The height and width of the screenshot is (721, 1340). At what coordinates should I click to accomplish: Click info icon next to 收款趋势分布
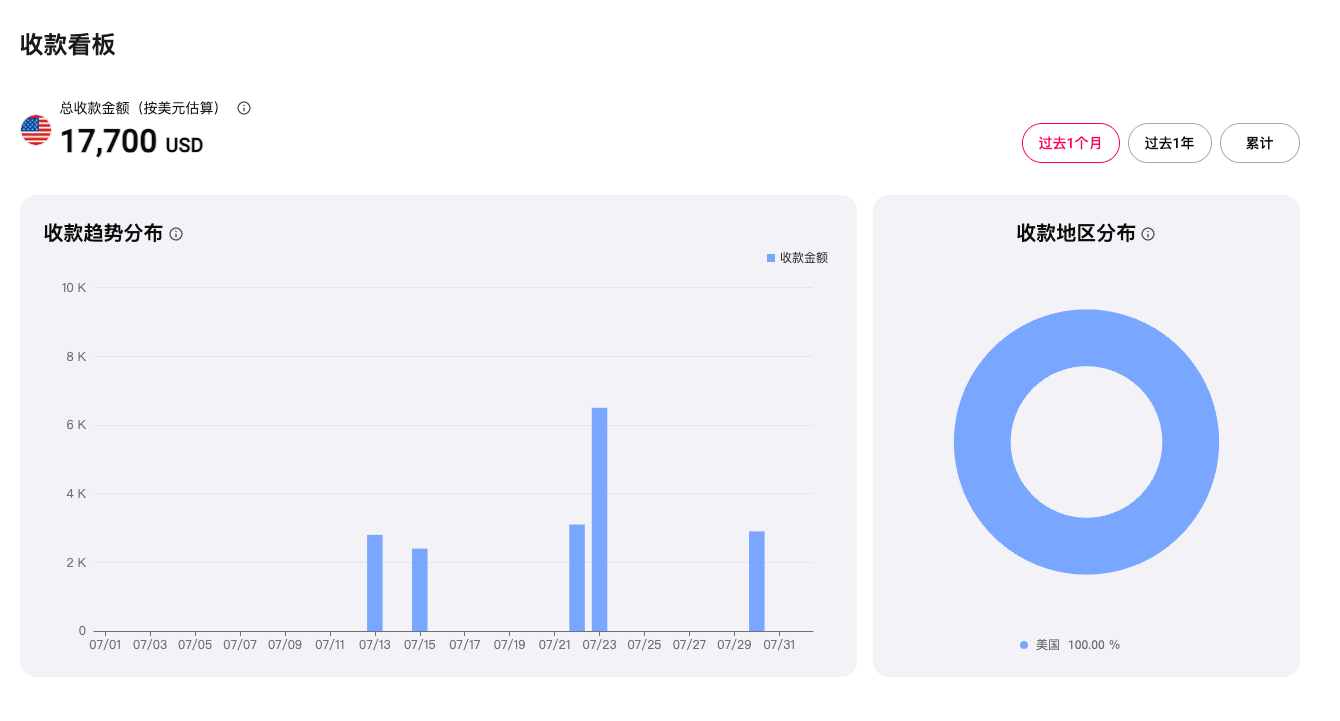176,234
